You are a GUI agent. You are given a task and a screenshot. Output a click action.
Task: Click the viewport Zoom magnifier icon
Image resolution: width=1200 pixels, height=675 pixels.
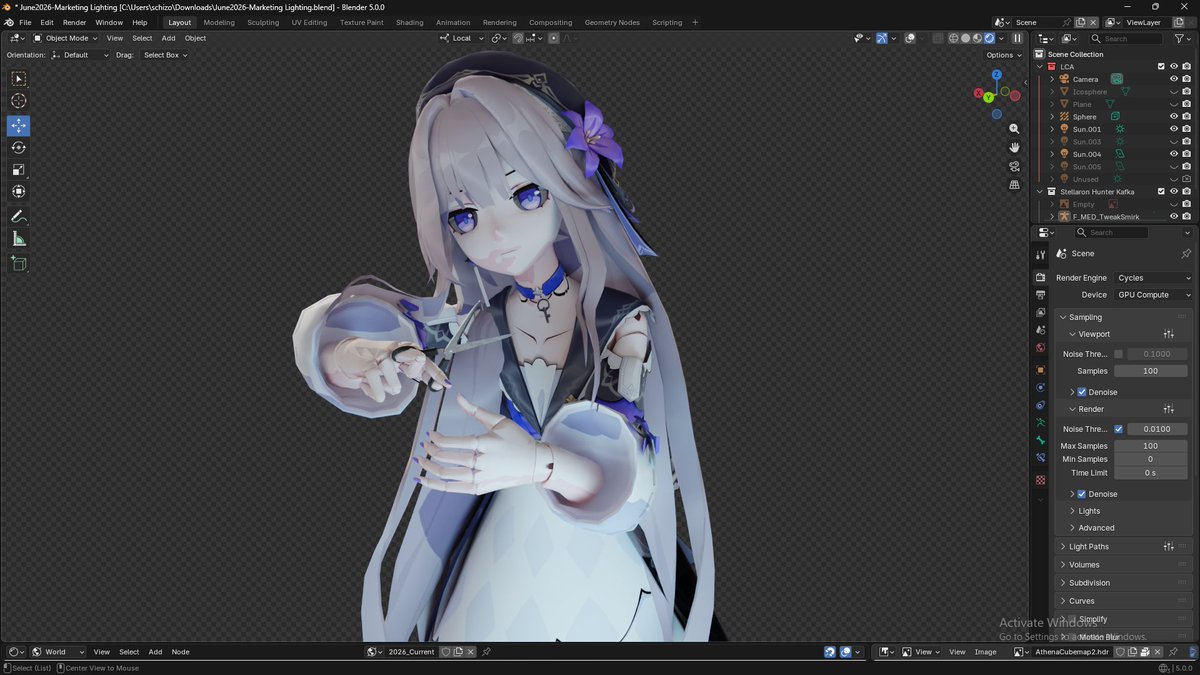(1014, 129)
